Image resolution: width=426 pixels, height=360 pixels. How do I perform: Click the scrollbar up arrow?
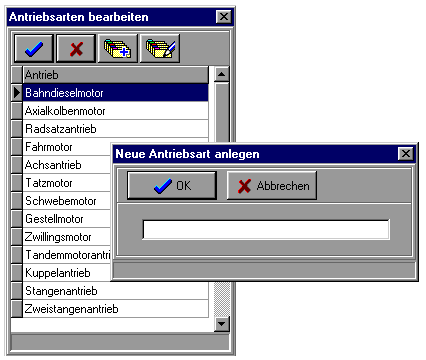click(x=222, y=75)
